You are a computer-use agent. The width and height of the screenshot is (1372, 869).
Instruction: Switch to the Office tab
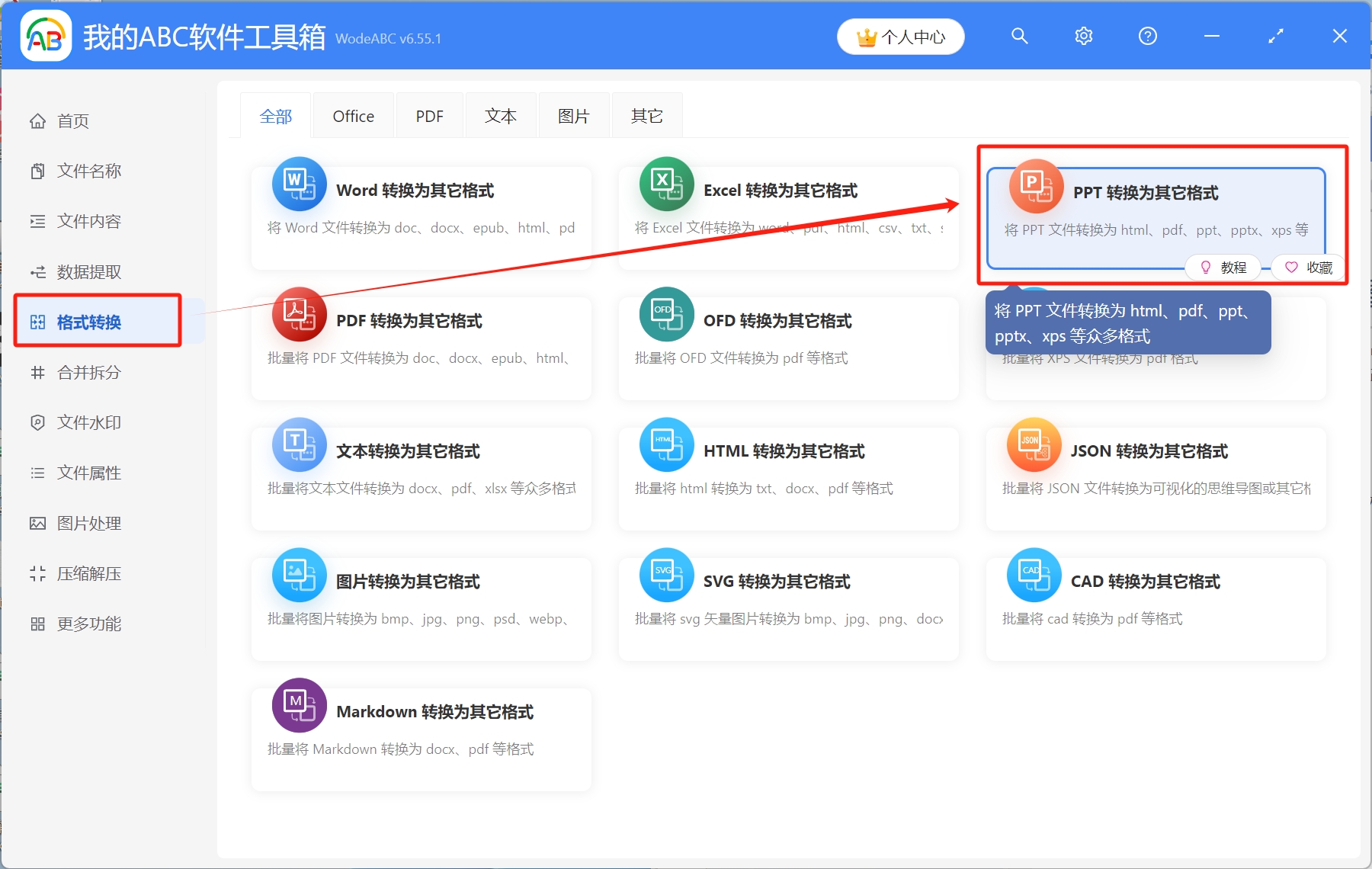[353, 115]
